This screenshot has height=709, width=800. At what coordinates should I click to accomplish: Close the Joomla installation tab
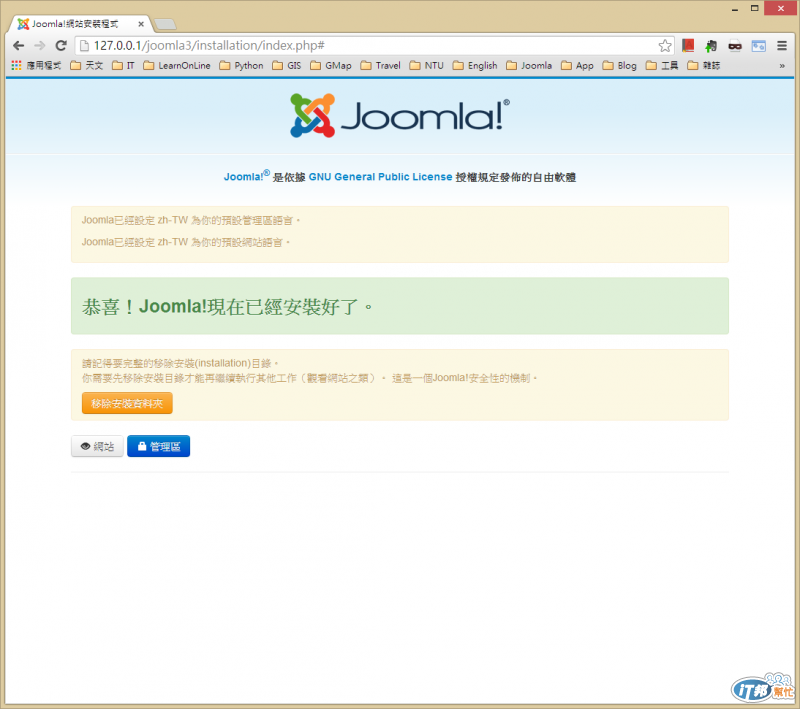point(141,24)
